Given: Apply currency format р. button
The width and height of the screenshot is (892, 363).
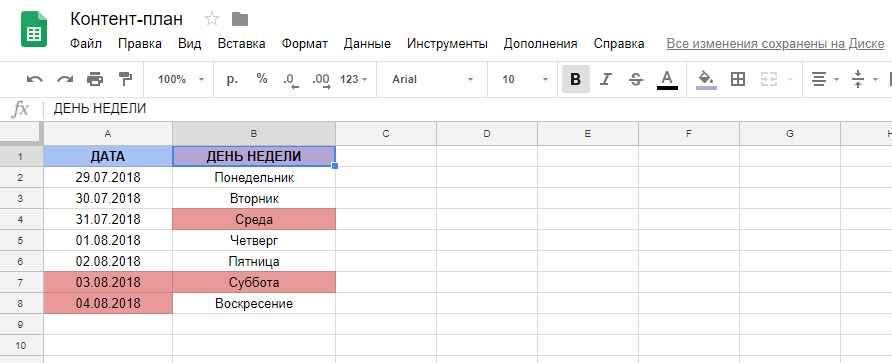Looking at the screenshot, I should tap(232, 80).
